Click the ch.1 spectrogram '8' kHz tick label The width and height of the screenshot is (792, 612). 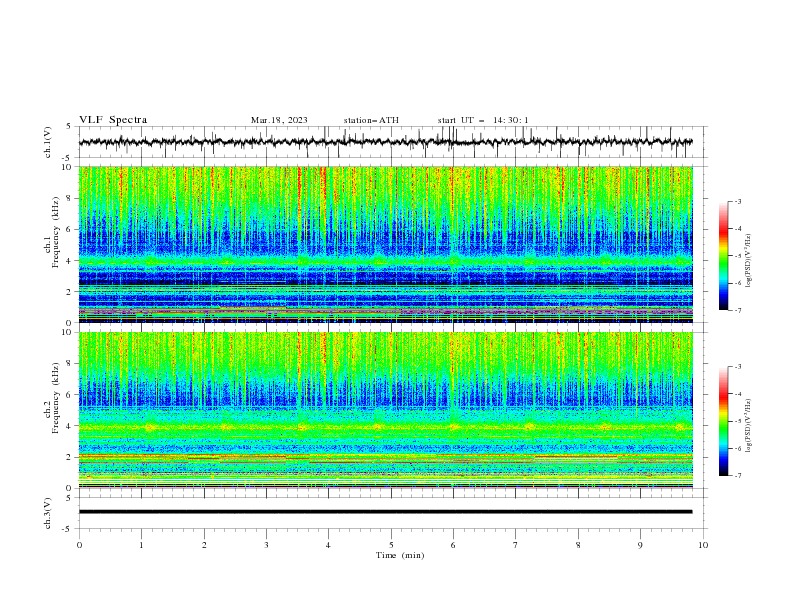click(x=71, y=198)
